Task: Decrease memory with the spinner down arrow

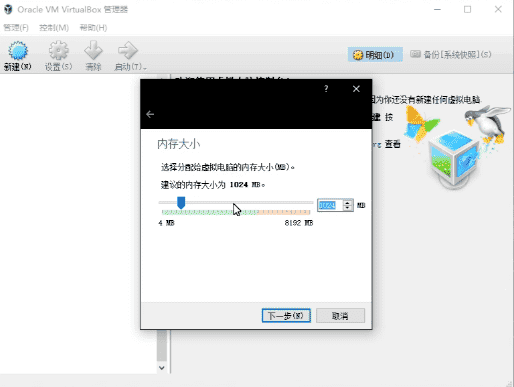Action: click(348, 208)
